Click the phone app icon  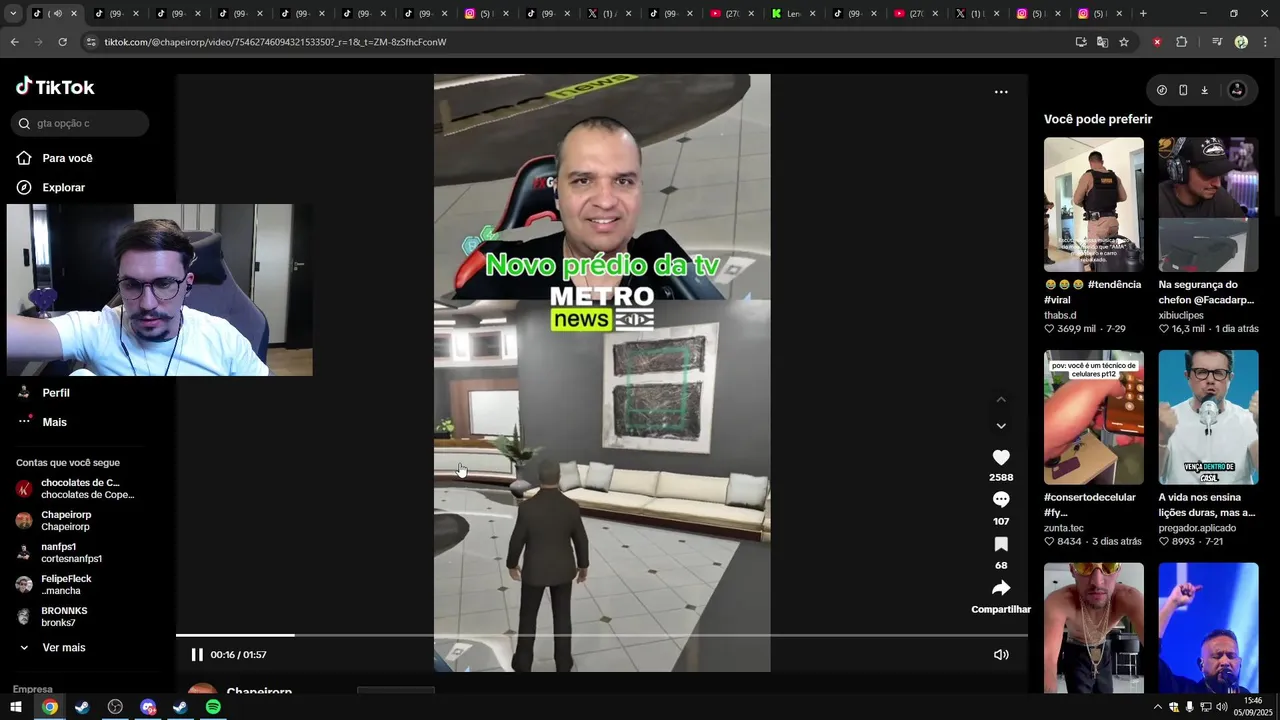[1183, 90]
